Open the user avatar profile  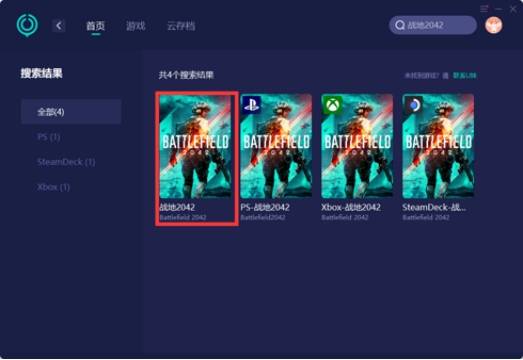494,25
